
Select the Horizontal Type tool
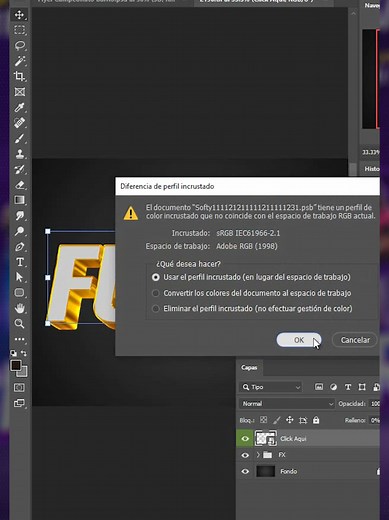(19, 262)
